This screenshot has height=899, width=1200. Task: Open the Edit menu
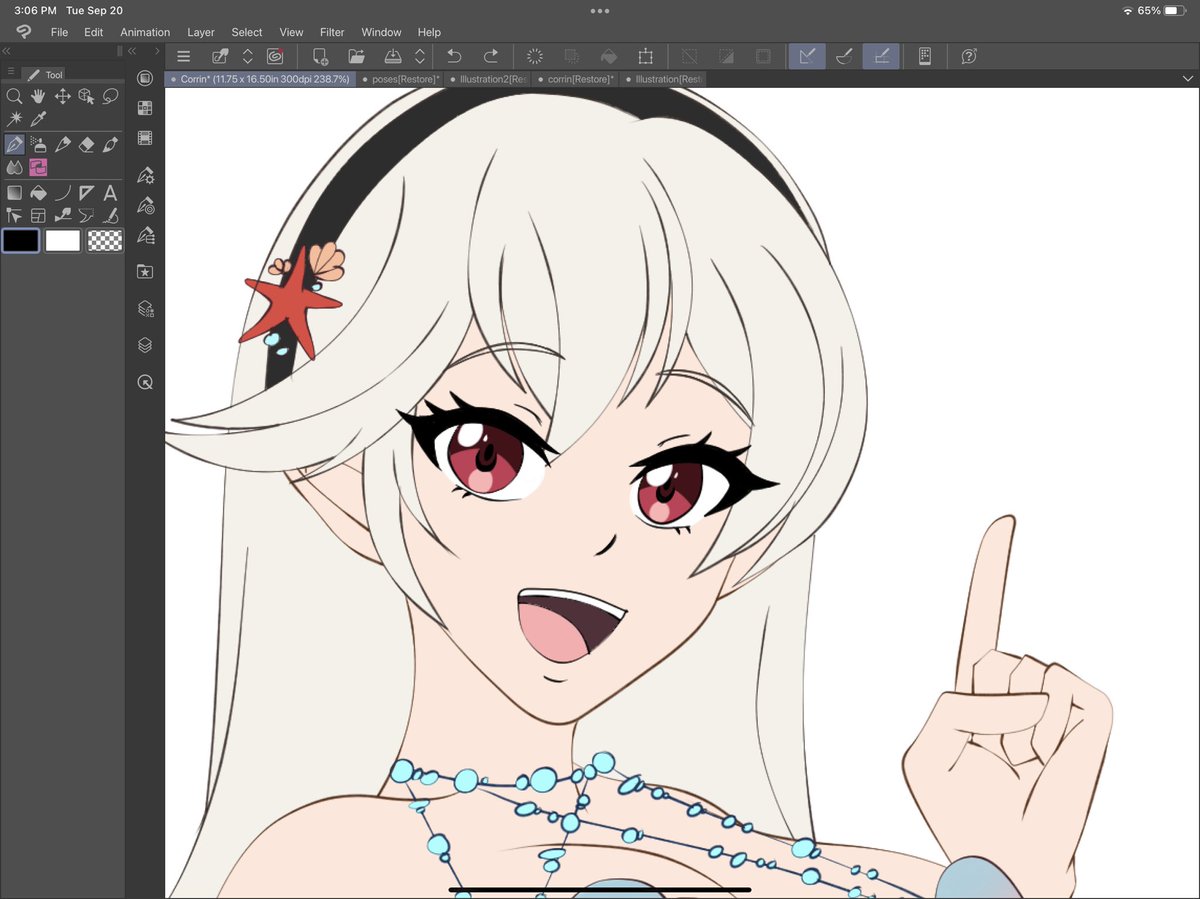(93, 32)
